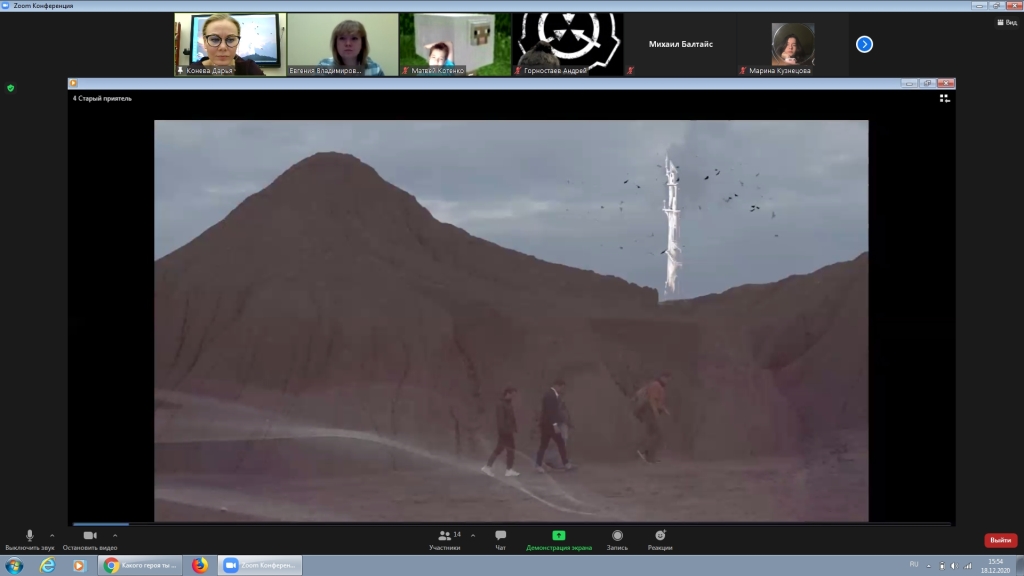Click the green encryption shield icon
The height and width of the screenshot is (576, 1024).
[x=10, y=88]
